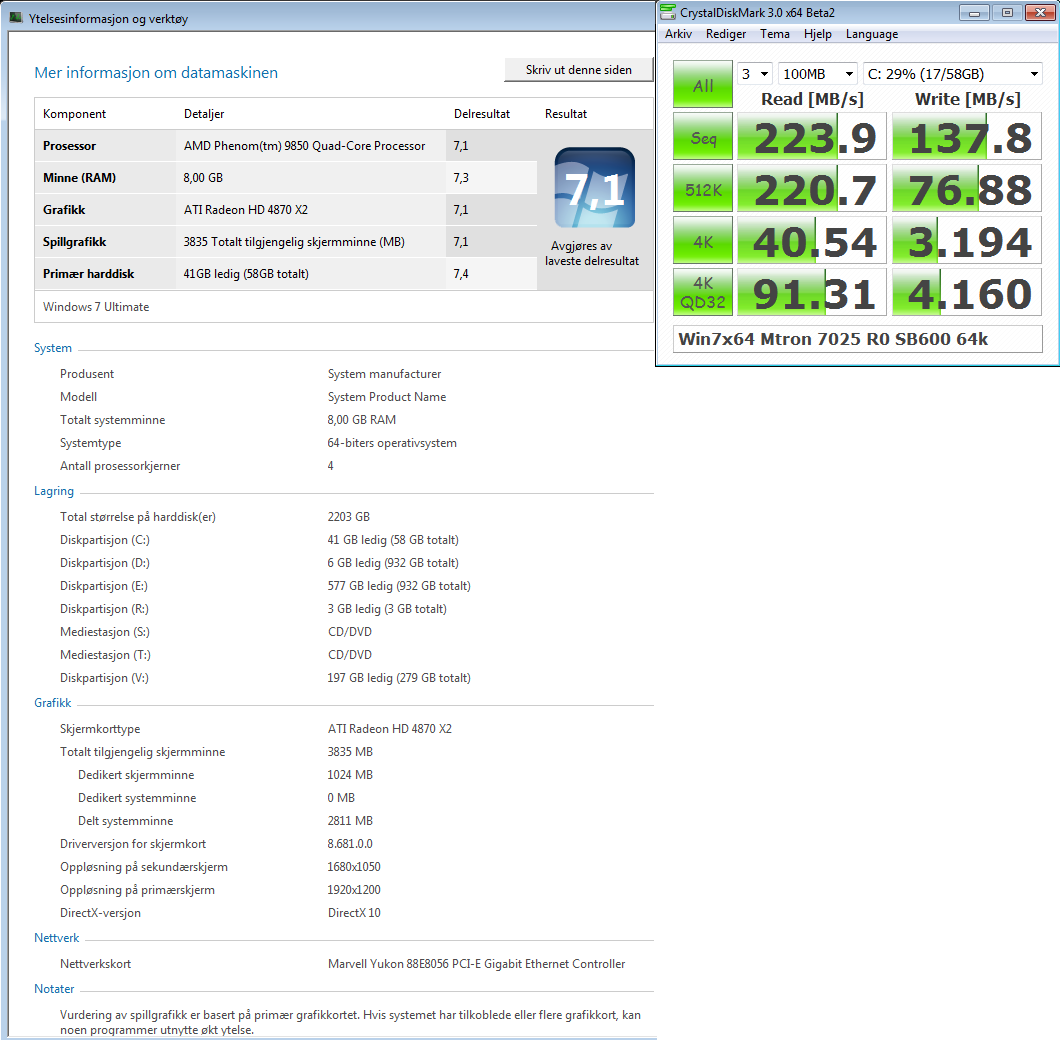Image resolution: width=1060 pixels, height=1040 pixels.
Task: Select the Grafikk component row label
Action: 64,210
